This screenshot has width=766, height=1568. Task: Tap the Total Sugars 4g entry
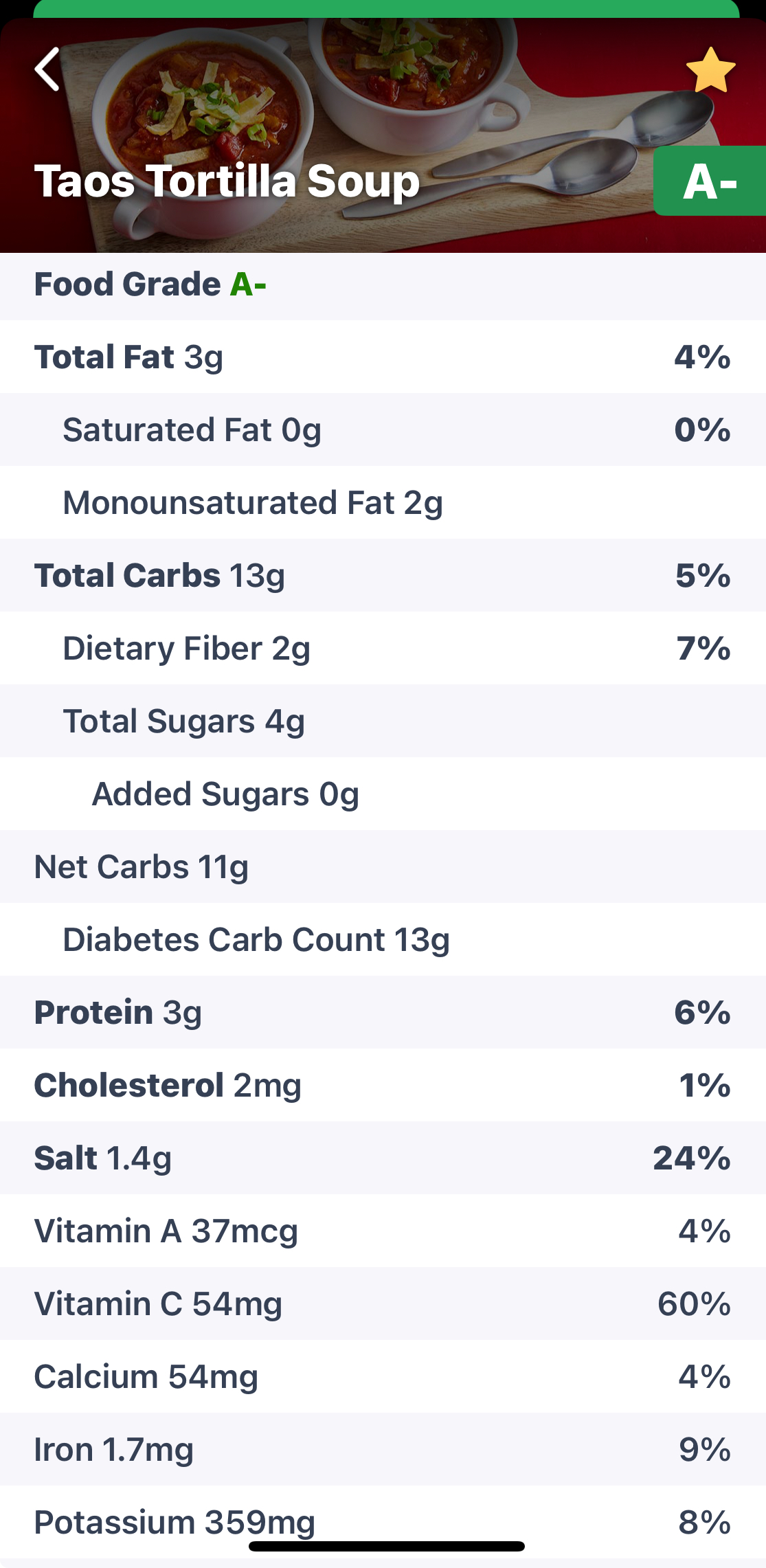point(184,721)
